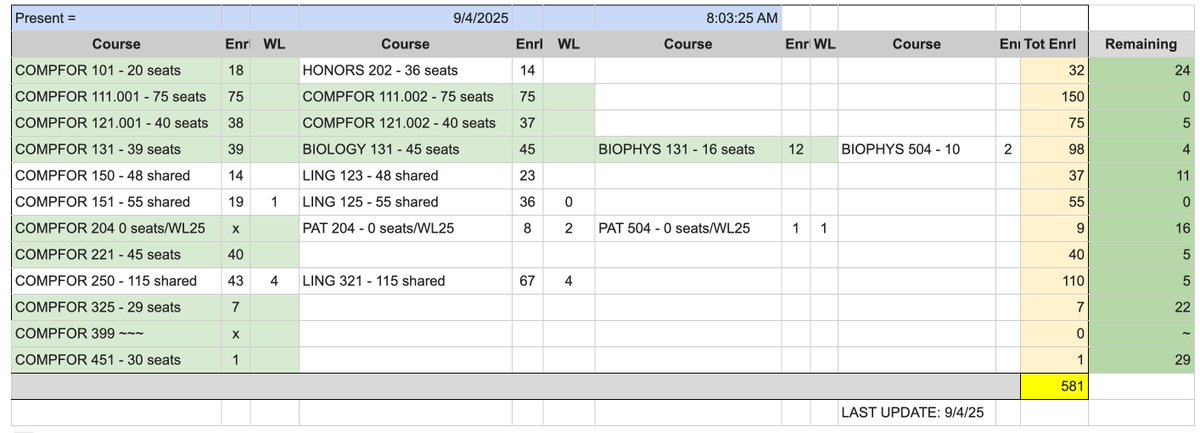Select the COMPFOR 451 - 30 seats cell
Viewport: 1200px width, 433px height.
[x=116, y=359]
